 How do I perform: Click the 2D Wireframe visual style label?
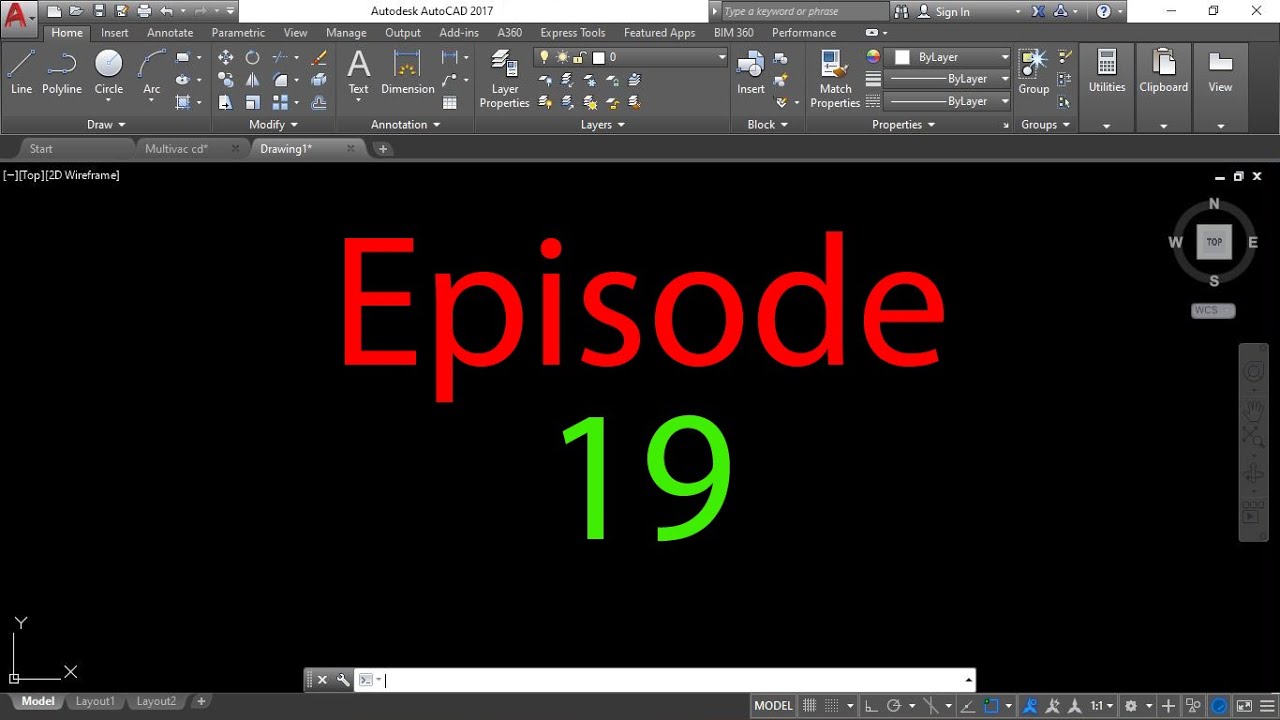[x=83, y=175]
